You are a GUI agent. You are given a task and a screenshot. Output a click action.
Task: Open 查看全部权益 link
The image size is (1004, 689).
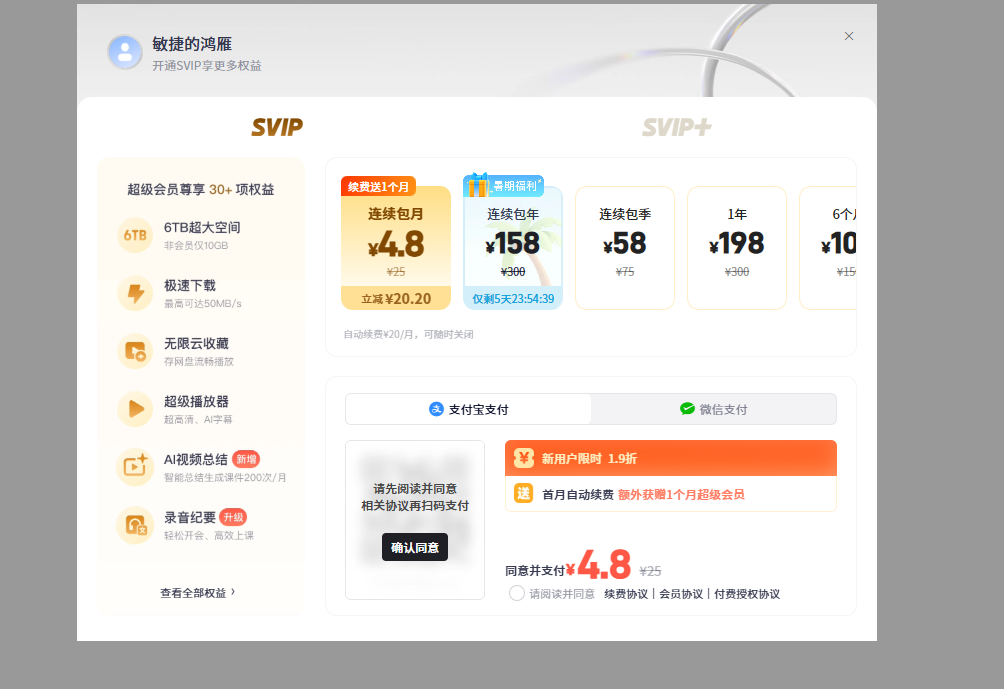pyautogui.click(x=193, y=593)
